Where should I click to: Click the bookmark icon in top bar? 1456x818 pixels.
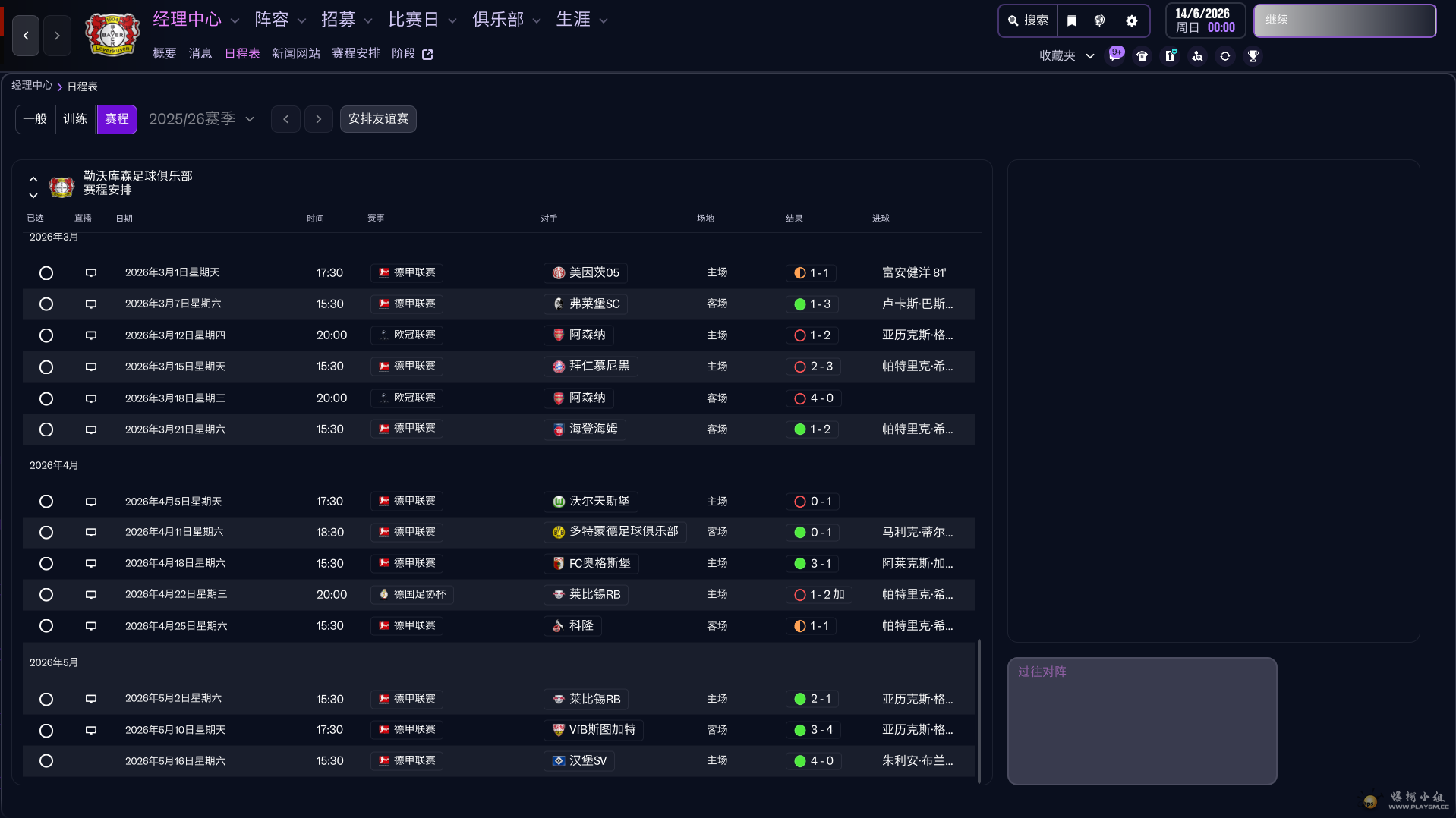click(1071, 20)
